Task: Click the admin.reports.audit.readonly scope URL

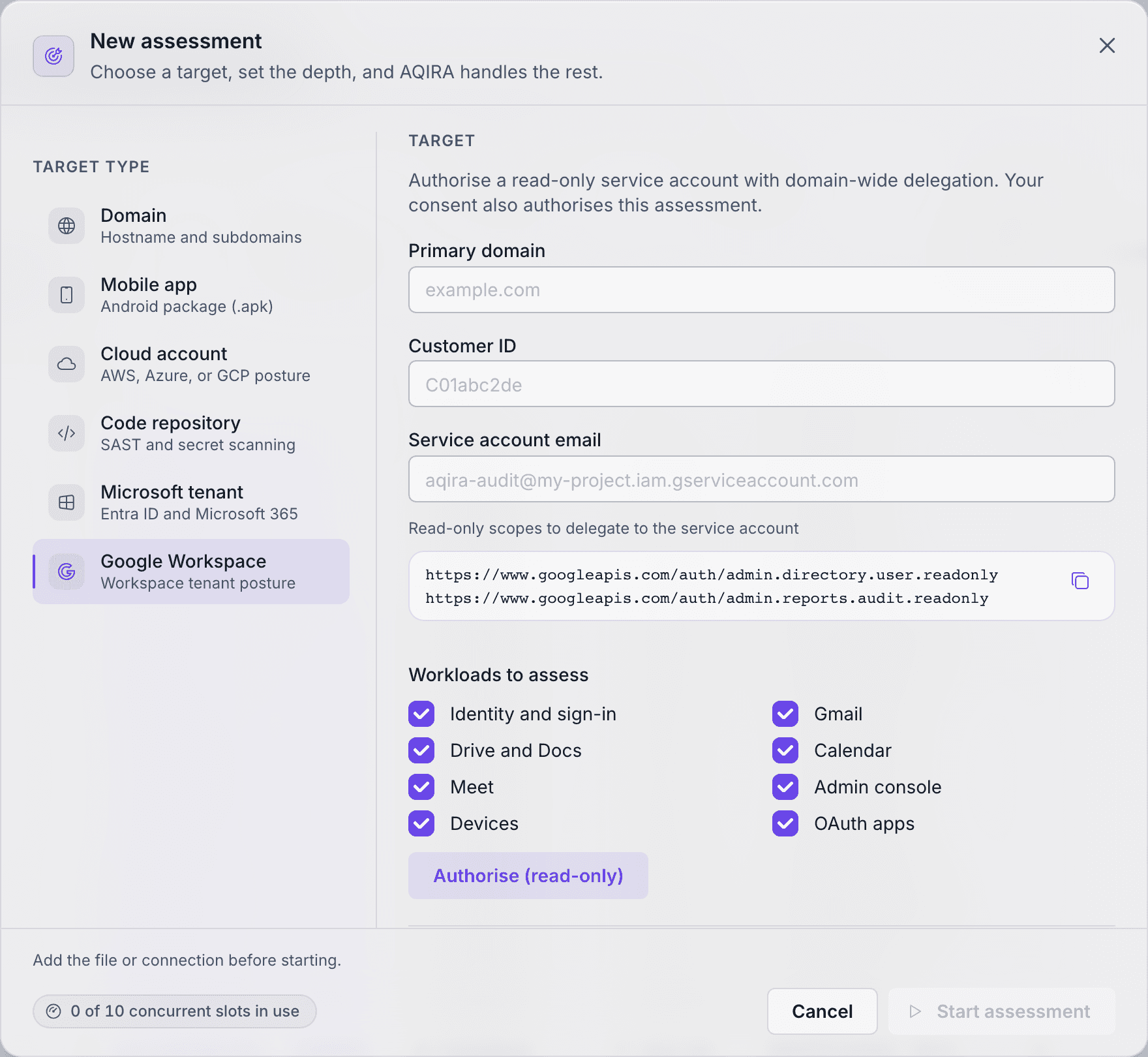Action: [x=707, y=598]
